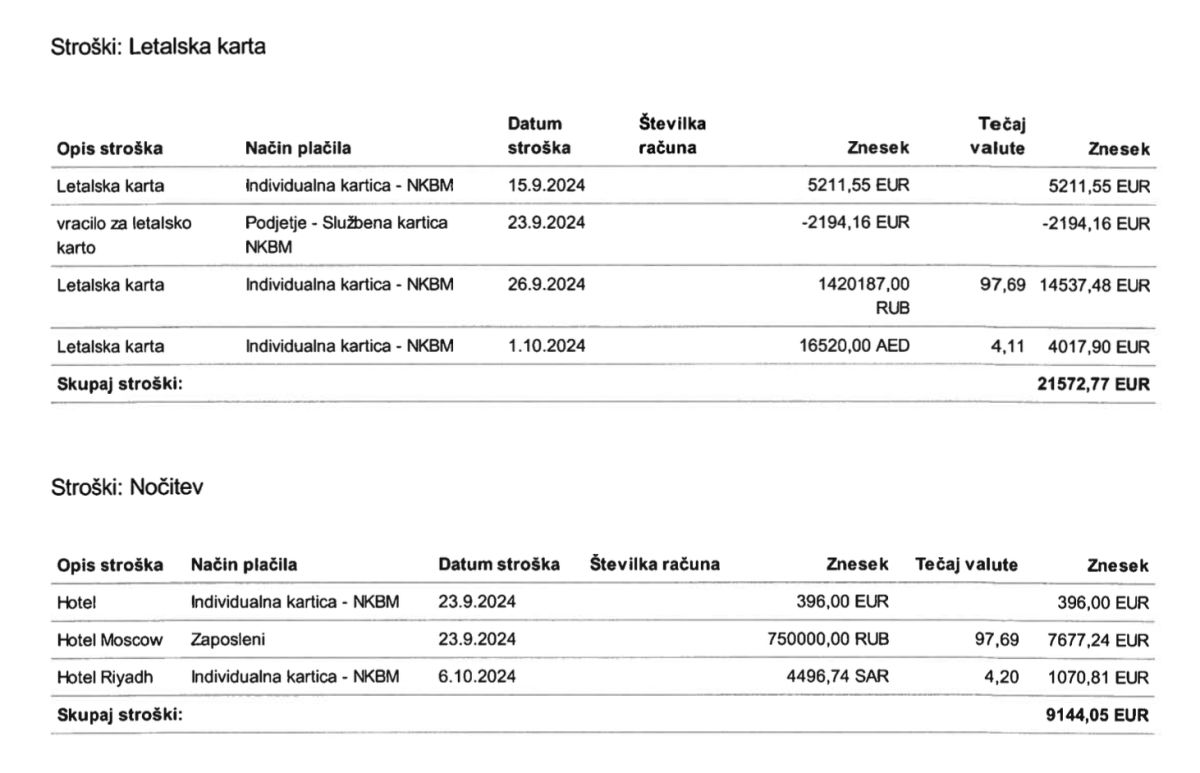1200x773 pixels.
Task: Select the amount 1420187,00 RUB
Action: pyautogui.click(x=864, y=296)
